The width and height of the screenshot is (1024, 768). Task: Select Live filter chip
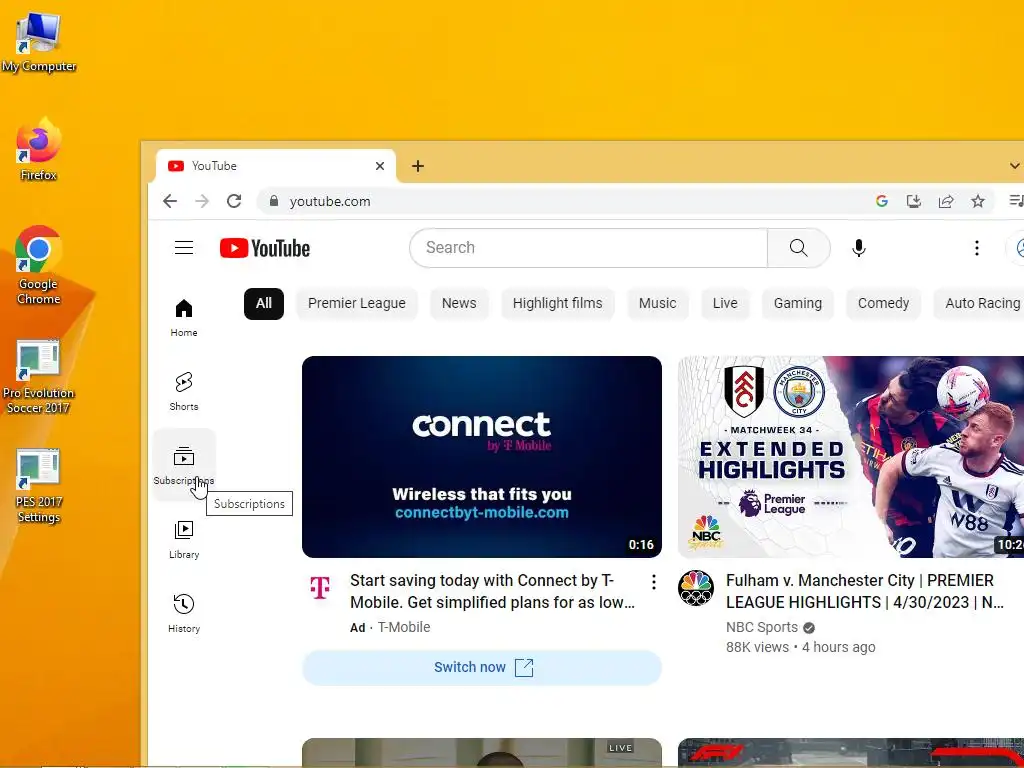coord(725,304)
